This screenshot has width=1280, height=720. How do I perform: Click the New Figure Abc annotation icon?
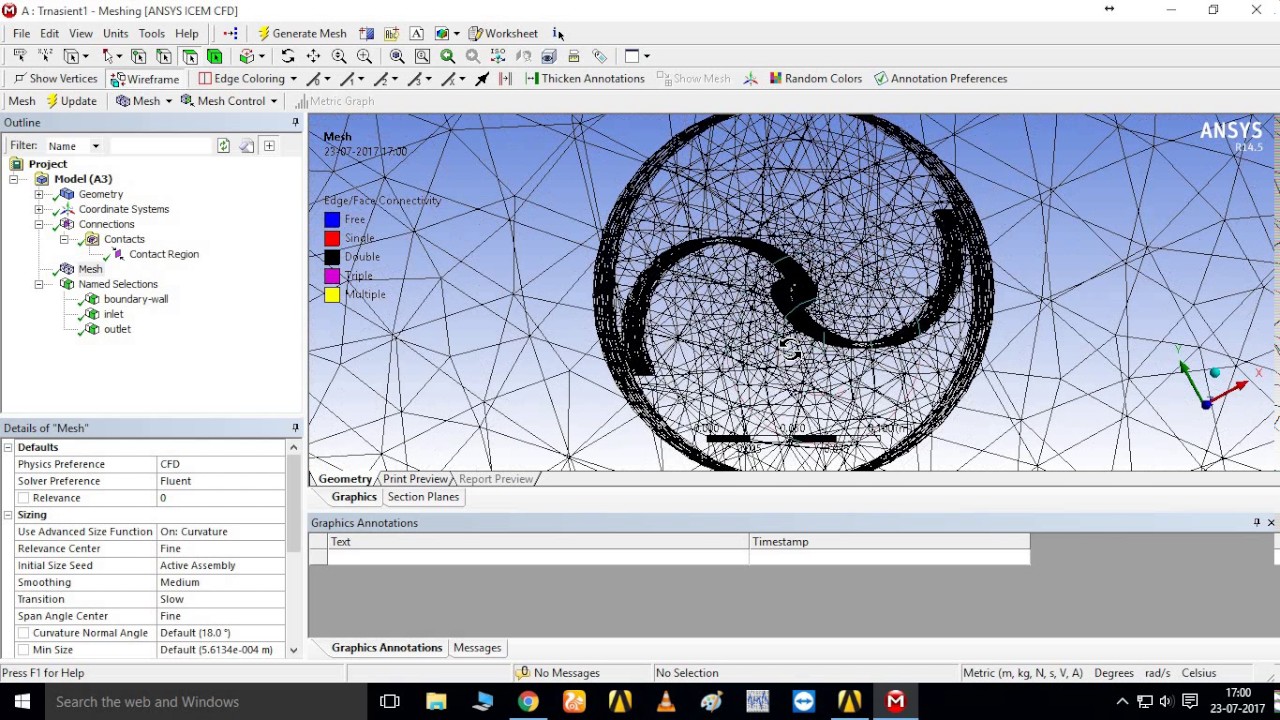click(392, 33)
